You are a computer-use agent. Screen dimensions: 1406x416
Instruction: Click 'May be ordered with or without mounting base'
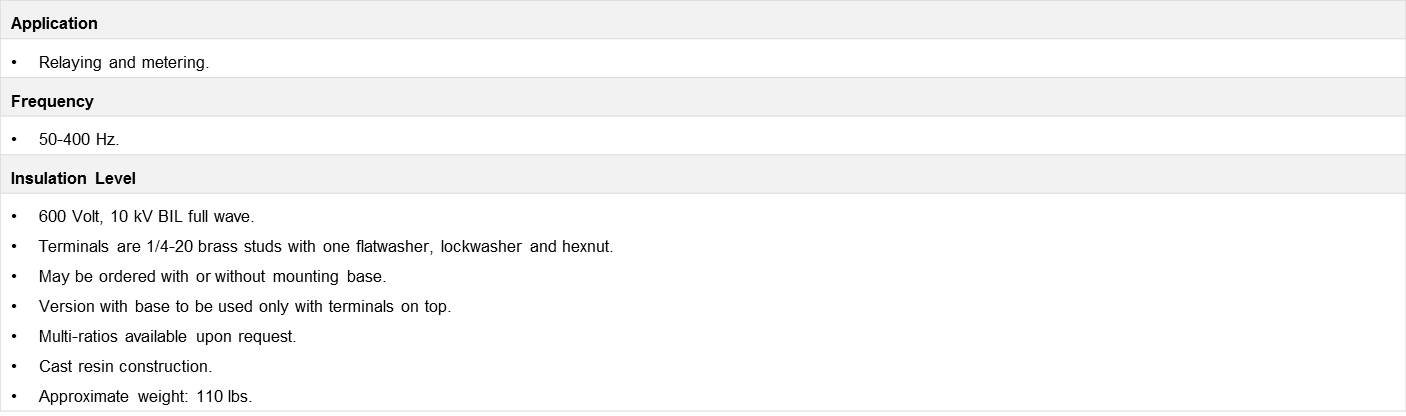point(212,276)
